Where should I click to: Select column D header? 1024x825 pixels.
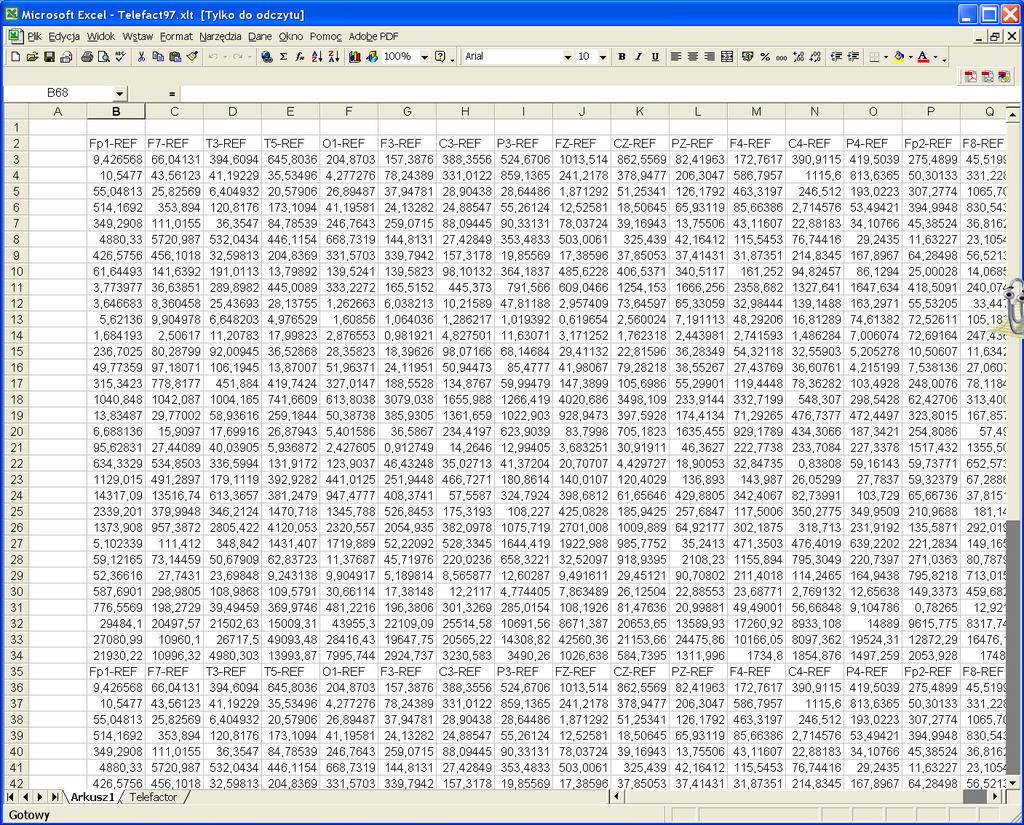point(232,112)
